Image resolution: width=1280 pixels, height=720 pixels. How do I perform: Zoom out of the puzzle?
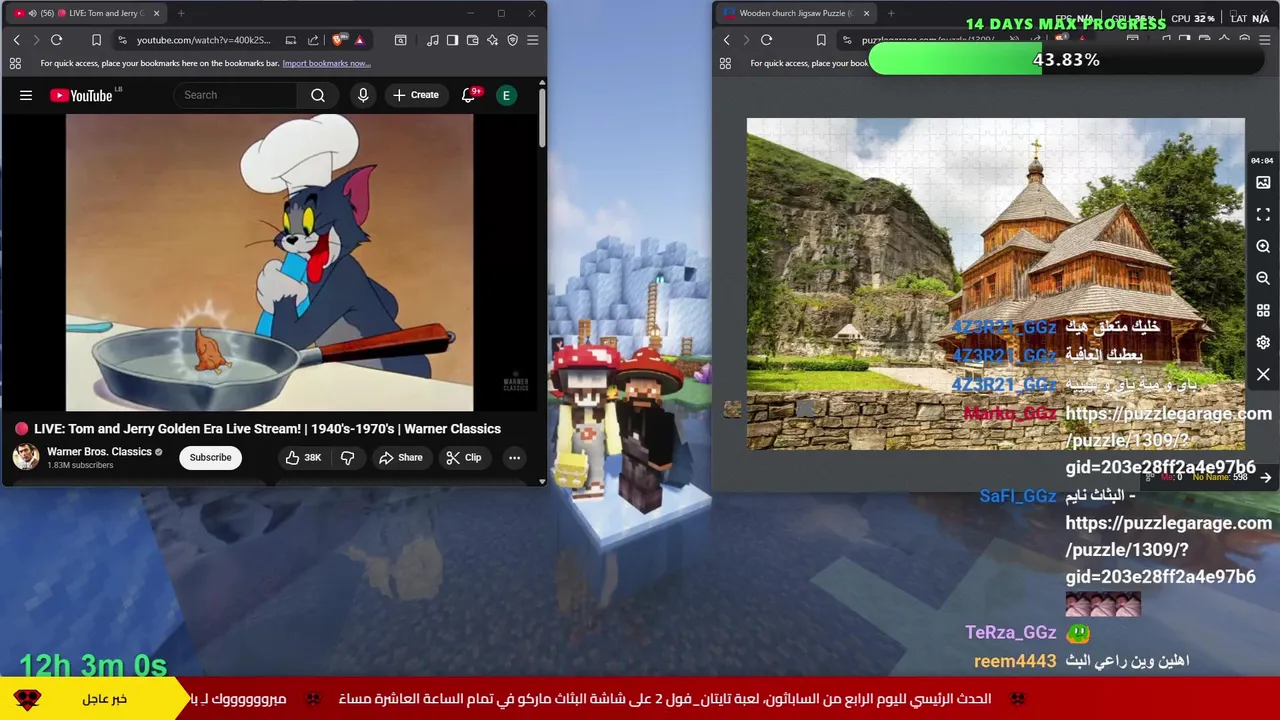coord(1263,279)
